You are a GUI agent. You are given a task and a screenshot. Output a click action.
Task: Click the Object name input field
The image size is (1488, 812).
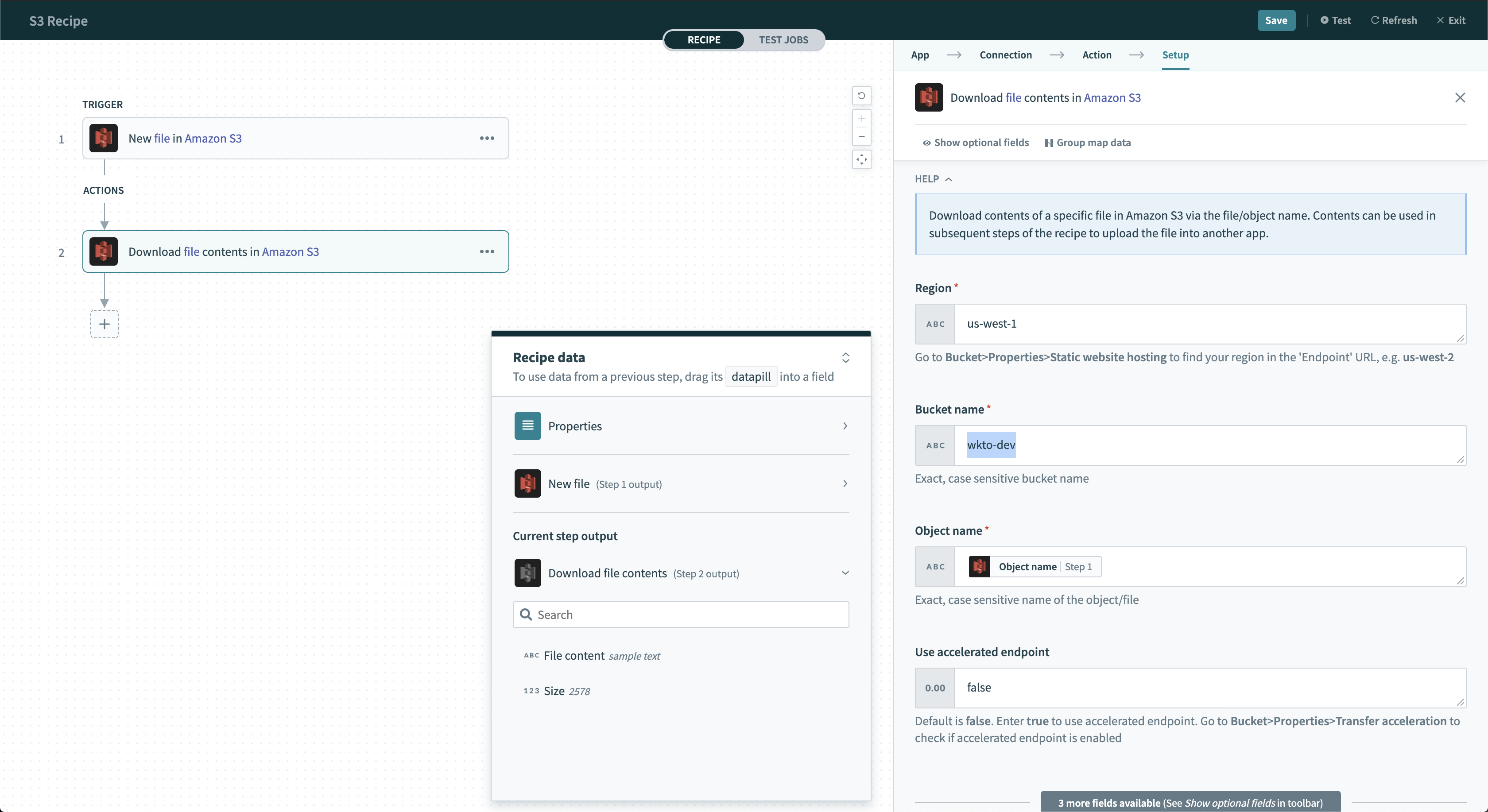(x=1190, y=566)
